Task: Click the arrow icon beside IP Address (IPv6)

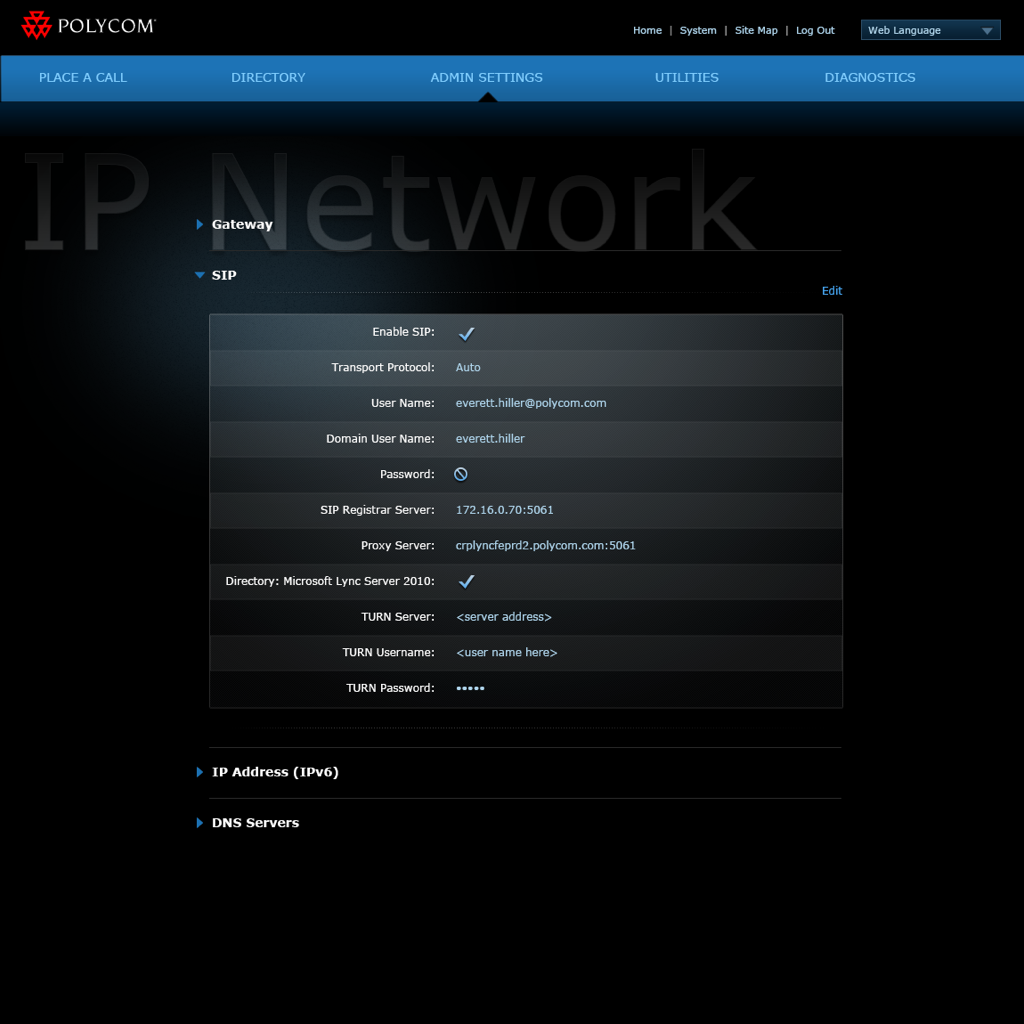Action: (199, 772)
